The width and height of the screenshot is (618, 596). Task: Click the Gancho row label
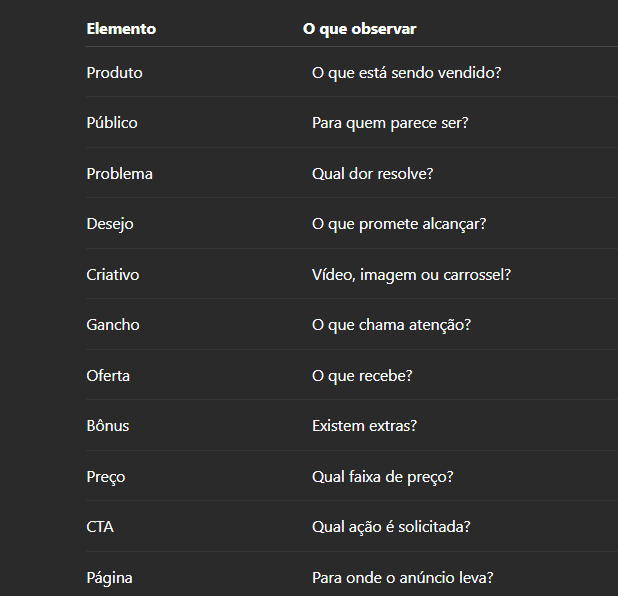click(x=113, y=325)
